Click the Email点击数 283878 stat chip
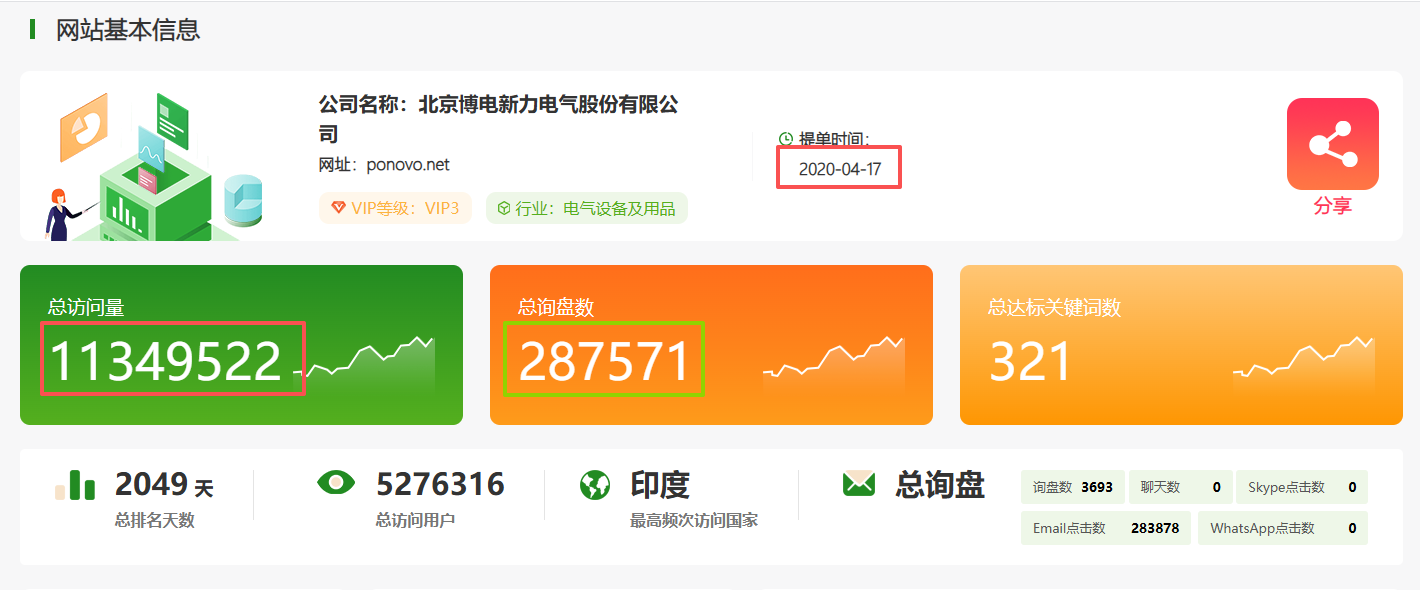The width and height of the screenshot is (1420, 590). 1106,528
